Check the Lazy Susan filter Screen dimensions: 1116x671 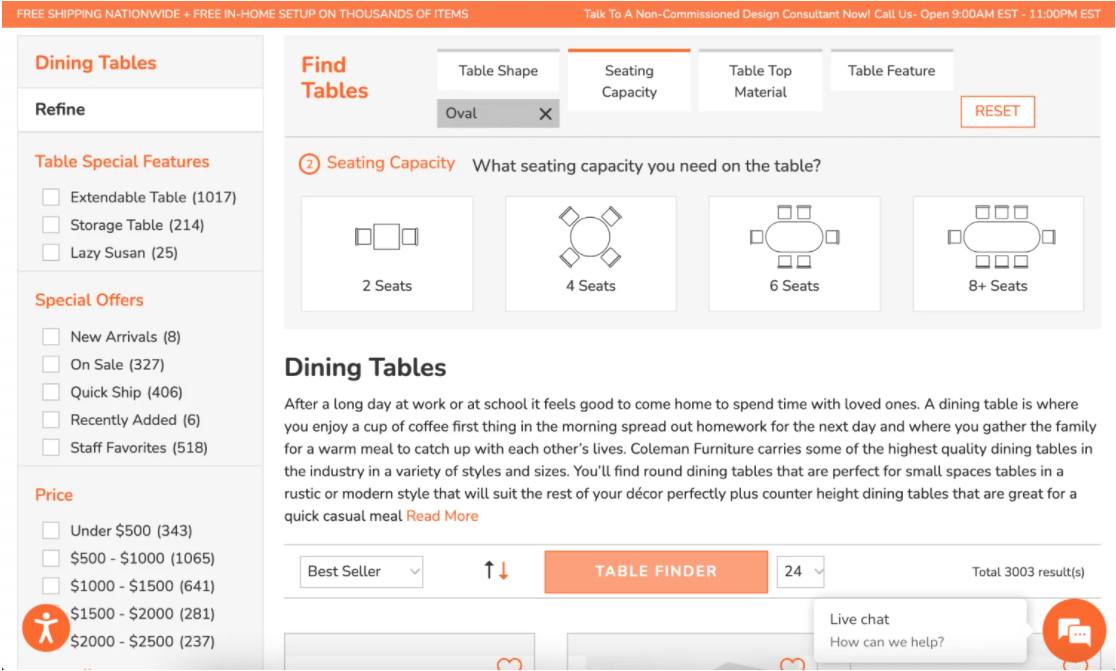click(x=51, y=253)
